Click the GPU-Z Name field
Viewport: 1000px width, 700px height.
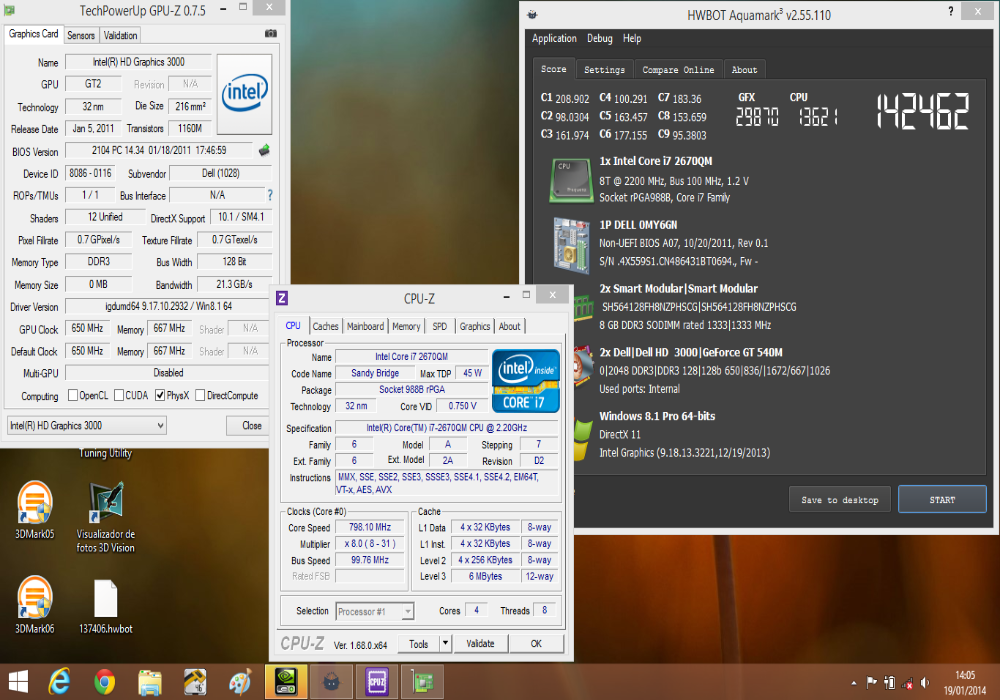click(x=138, y=62)
